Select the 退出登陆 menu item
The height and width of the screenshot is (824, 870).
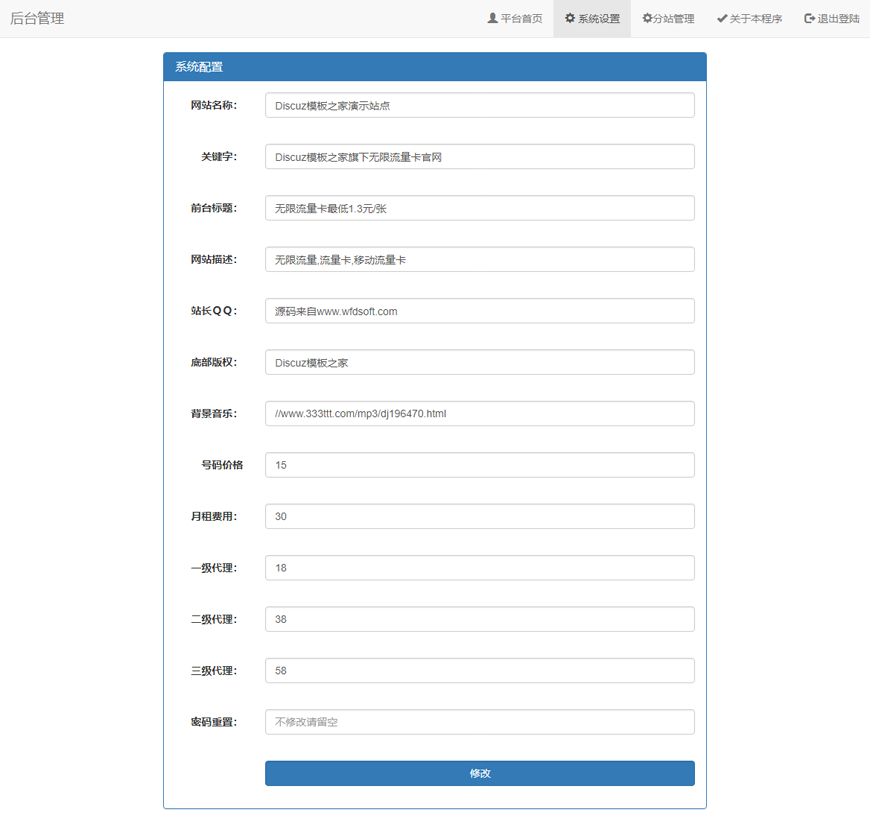[x=831, y=19]
